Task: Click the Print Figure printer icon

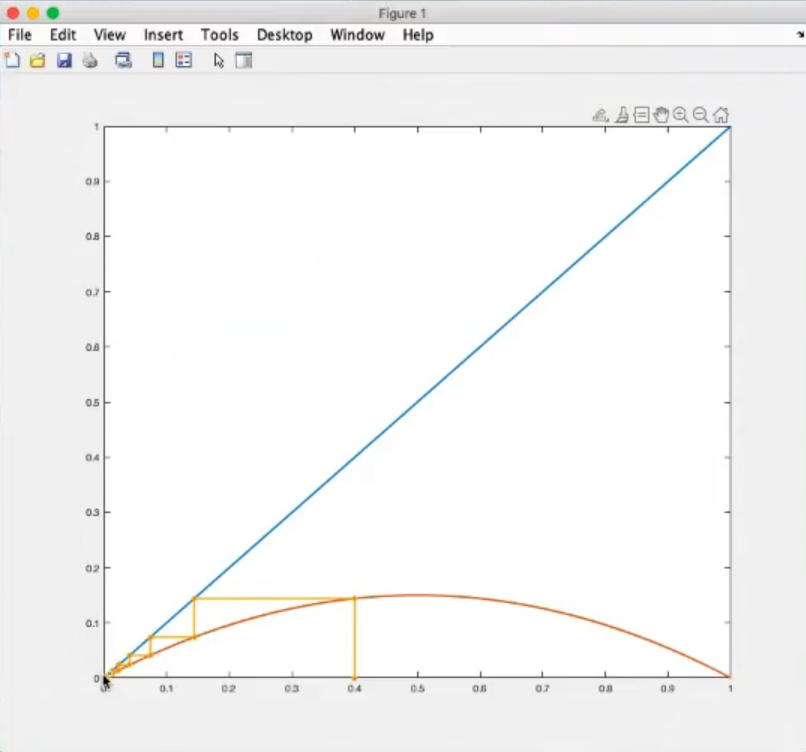Action: tap(90, 61)
